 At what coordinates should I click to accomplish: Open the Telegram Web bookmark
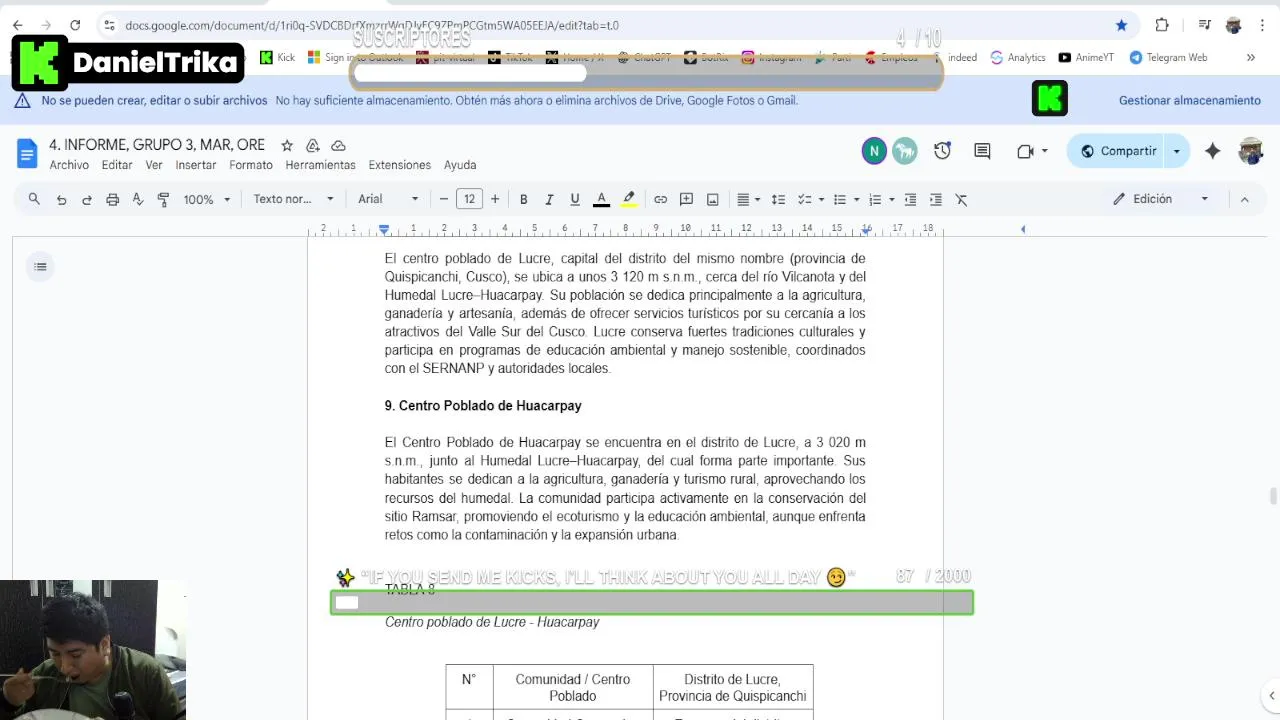1168,57
